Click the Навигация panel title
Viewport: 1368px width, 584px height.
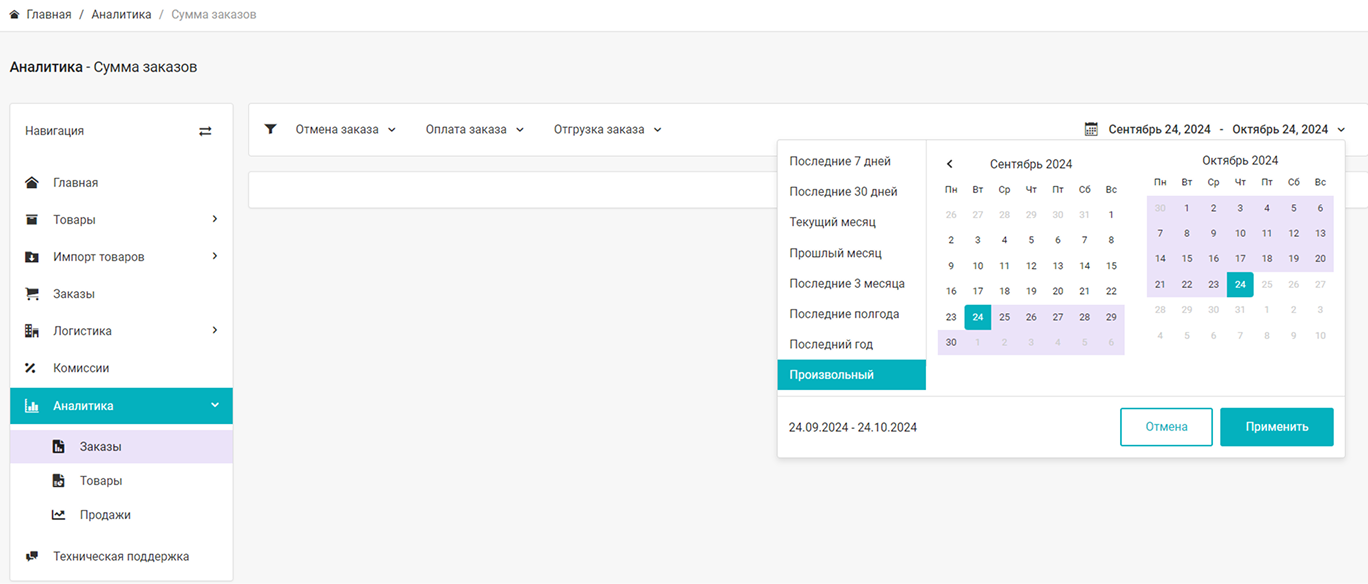pos(55,131)
